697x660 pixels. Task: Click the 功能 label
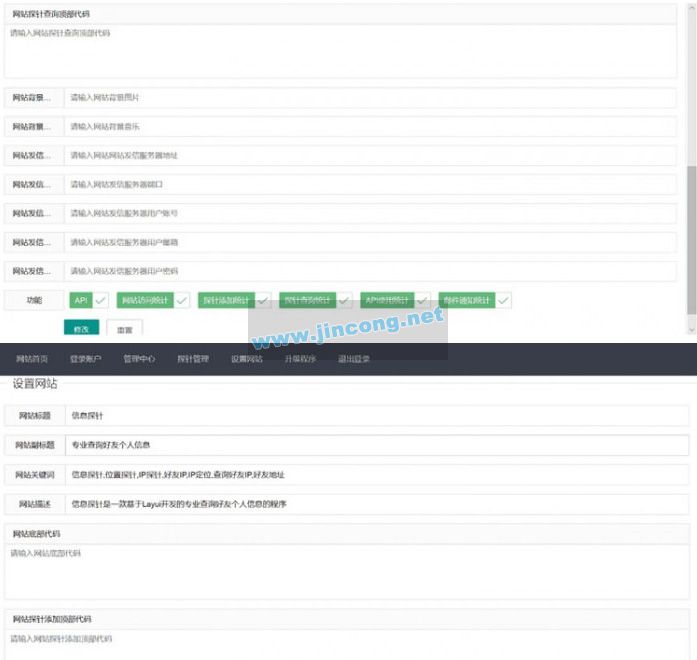point(34,300)
